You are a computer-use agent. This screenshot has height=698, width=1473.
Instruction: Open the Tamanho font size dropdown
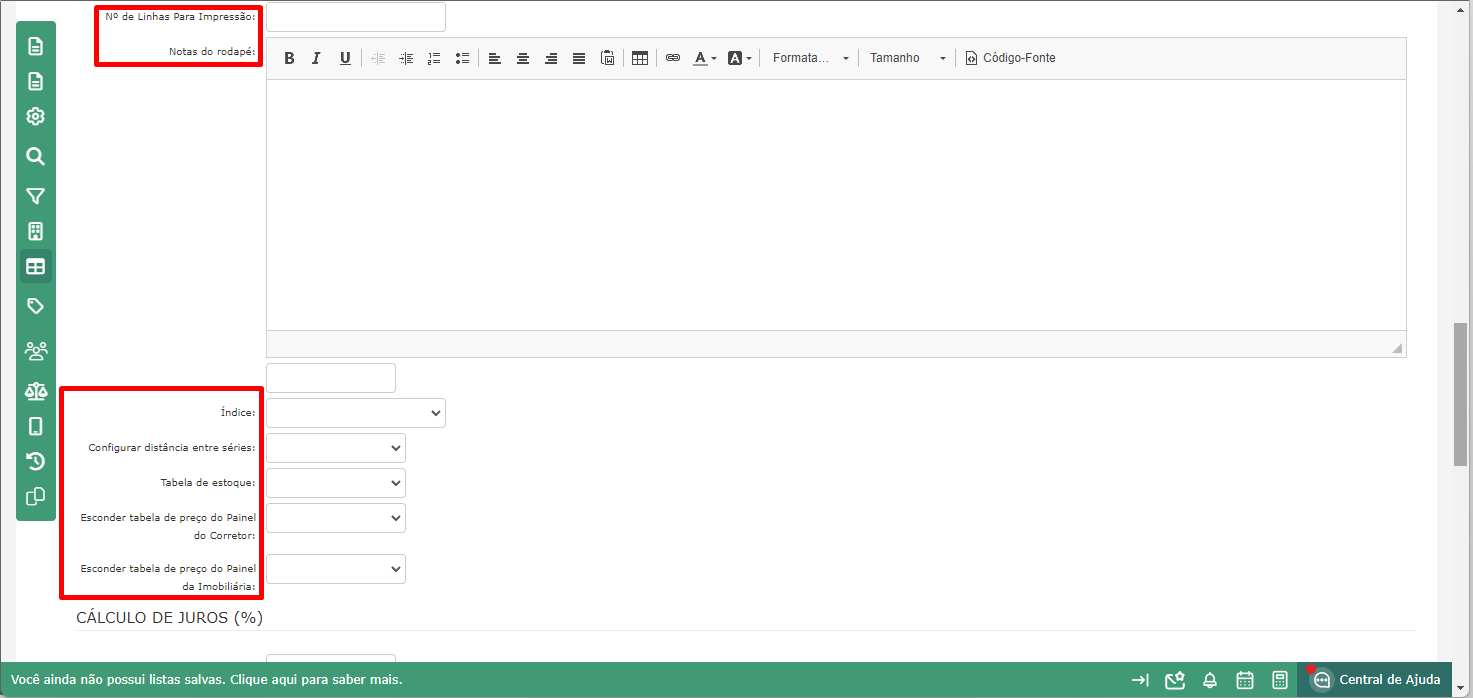click(907, 58)
